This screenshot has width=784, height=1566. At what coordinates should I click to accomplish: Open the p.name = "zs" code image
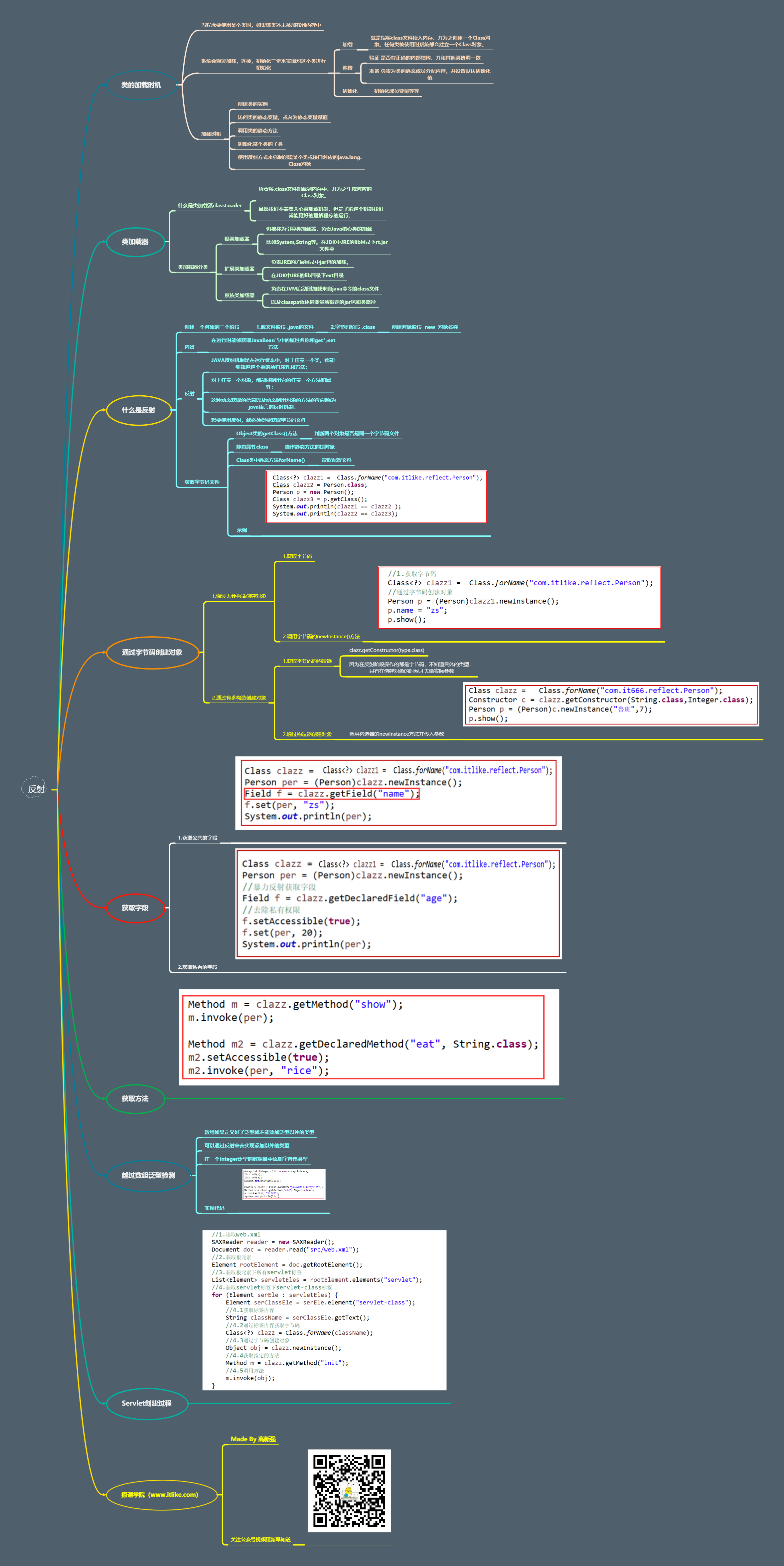[519, 598]
